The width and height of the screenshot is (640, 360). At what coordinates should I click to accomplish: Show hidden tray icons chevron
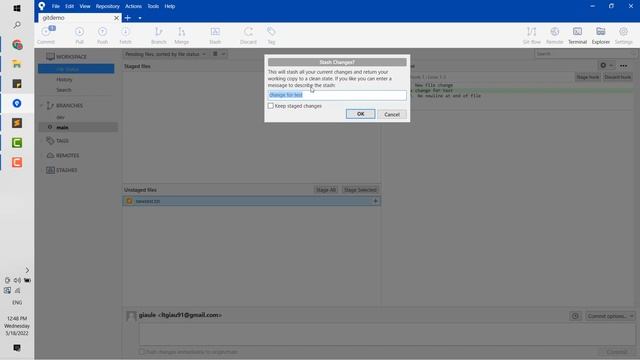27,270
